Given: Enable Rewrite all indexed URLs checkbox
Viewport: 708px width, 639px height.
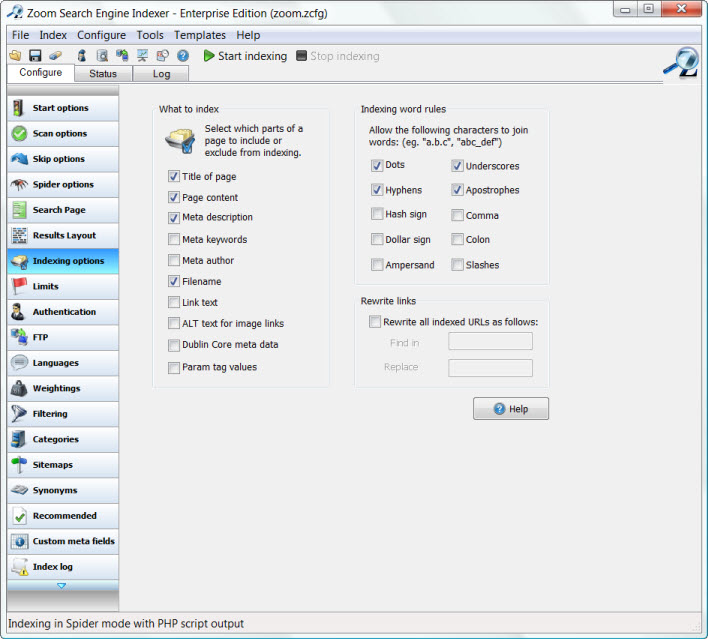Looking at the screenshot, I should click(x=375, y=322).
